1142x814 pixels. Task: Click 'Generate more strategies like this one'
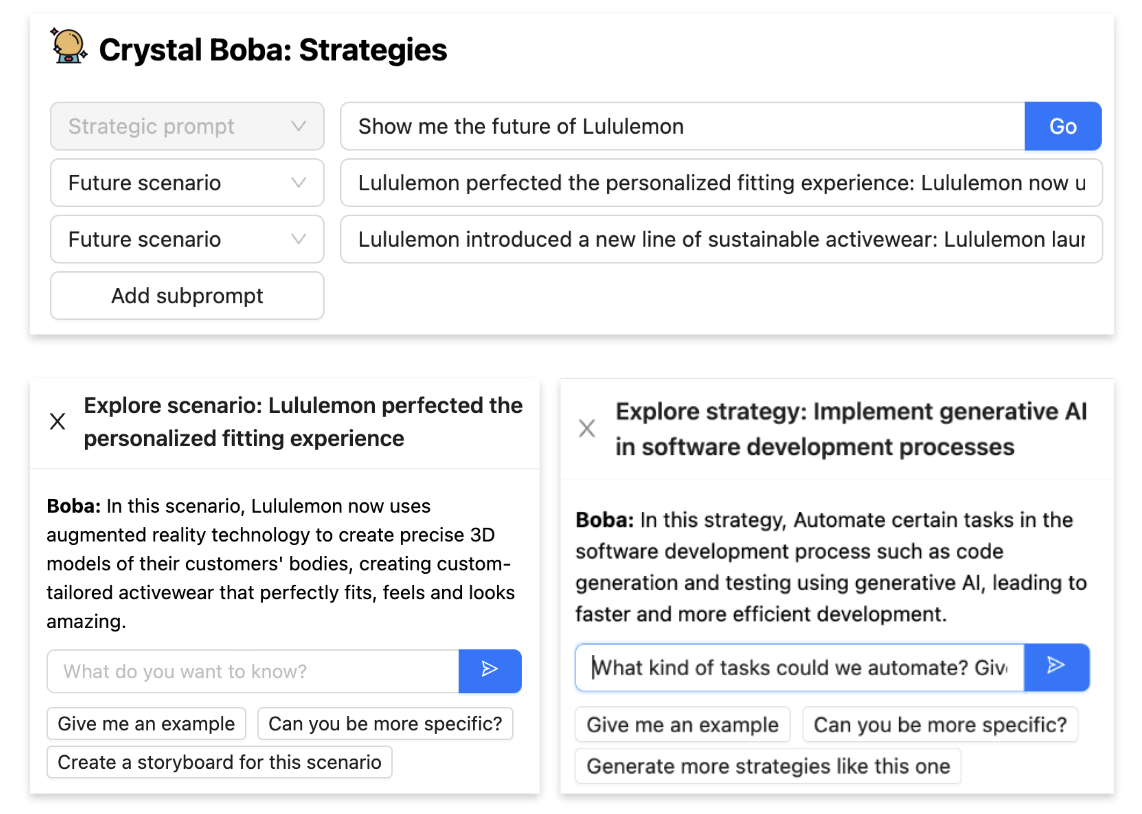click(x=768, y=767)
